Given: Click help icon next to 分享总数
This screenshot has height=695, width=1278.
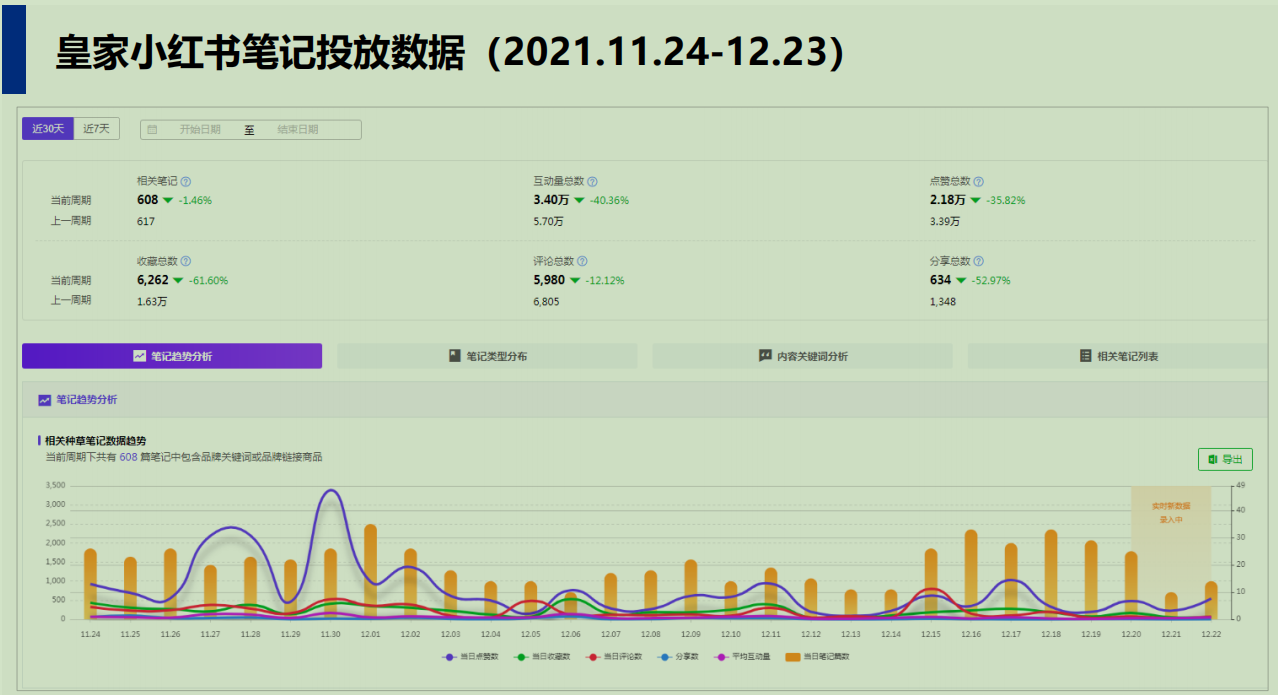Looking at the screenshot, I should tap(978, 262).
